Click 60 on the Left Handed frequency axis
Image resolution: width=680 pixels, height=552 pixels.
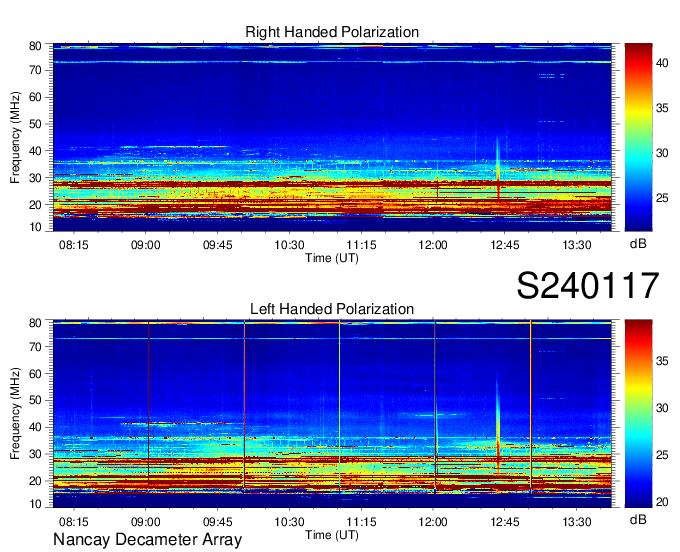tap(36, 374)
